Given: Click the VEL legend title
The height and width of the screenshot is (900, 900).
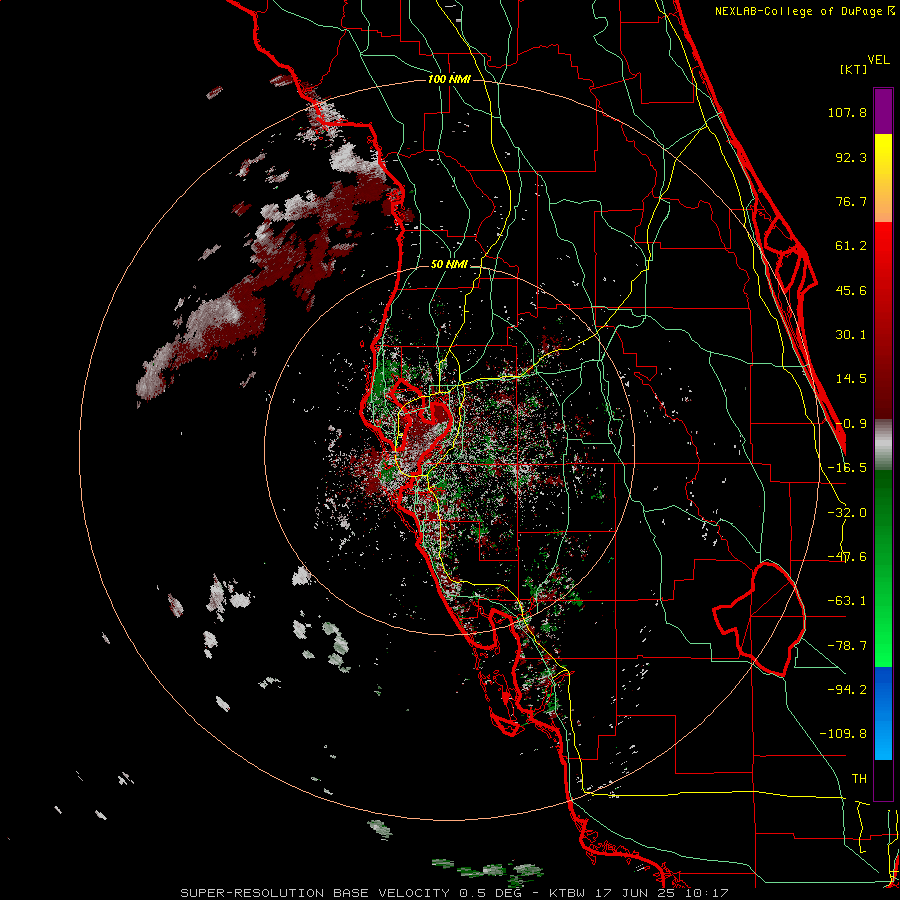Looking at the screenshot, I should pos(878,60).
